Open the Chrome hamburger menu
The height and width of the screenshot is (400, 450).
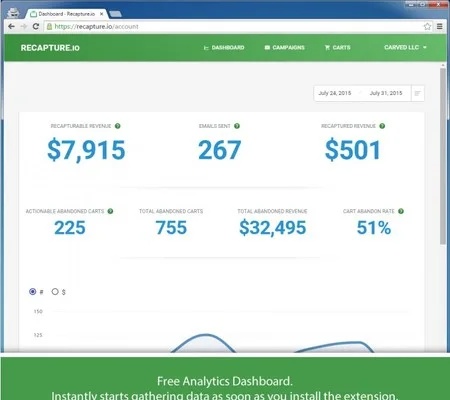(440, 26)
